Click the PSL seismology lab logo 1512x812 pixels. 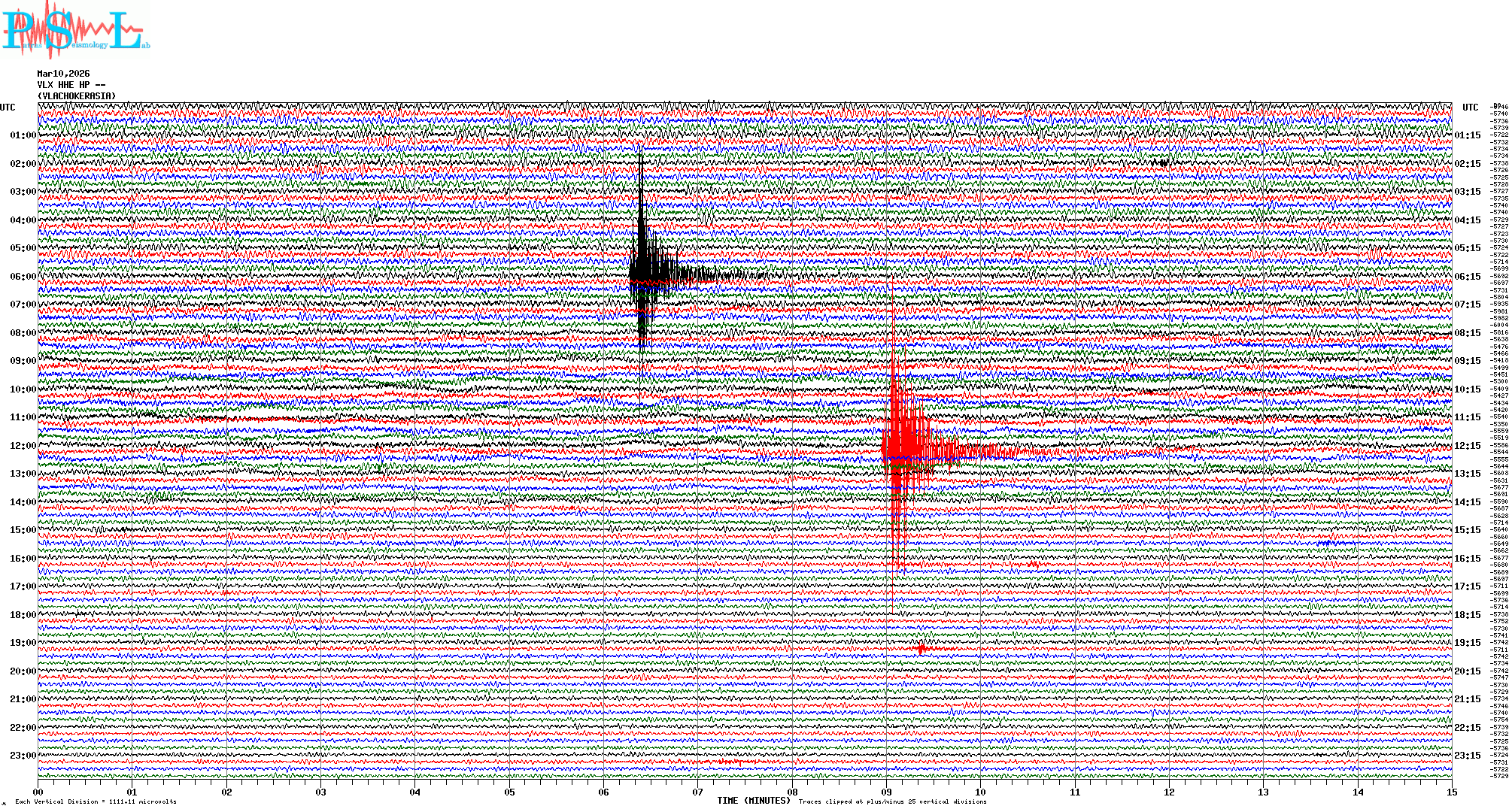click(74, 30)
